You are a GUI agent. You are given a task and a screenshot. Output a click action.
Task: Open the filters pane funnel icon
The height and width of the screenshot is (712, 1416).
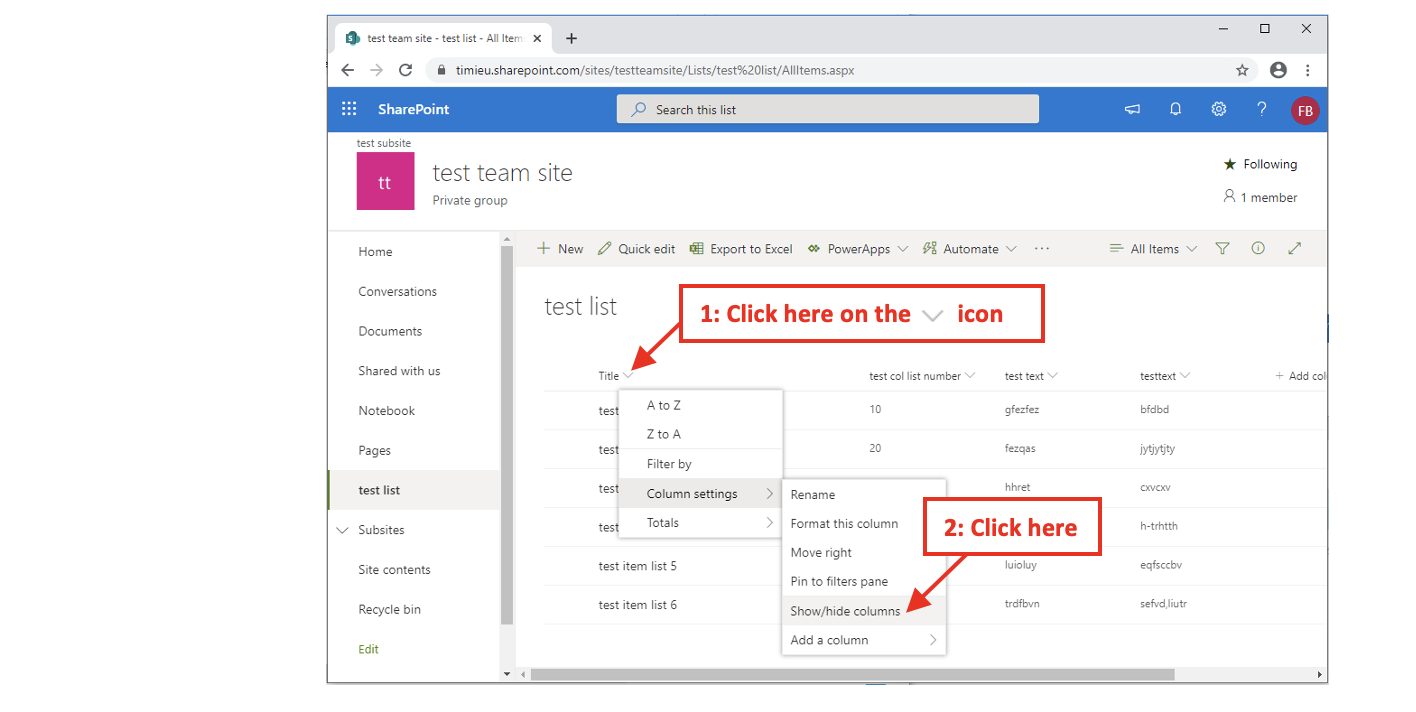tap(1222, 249)
